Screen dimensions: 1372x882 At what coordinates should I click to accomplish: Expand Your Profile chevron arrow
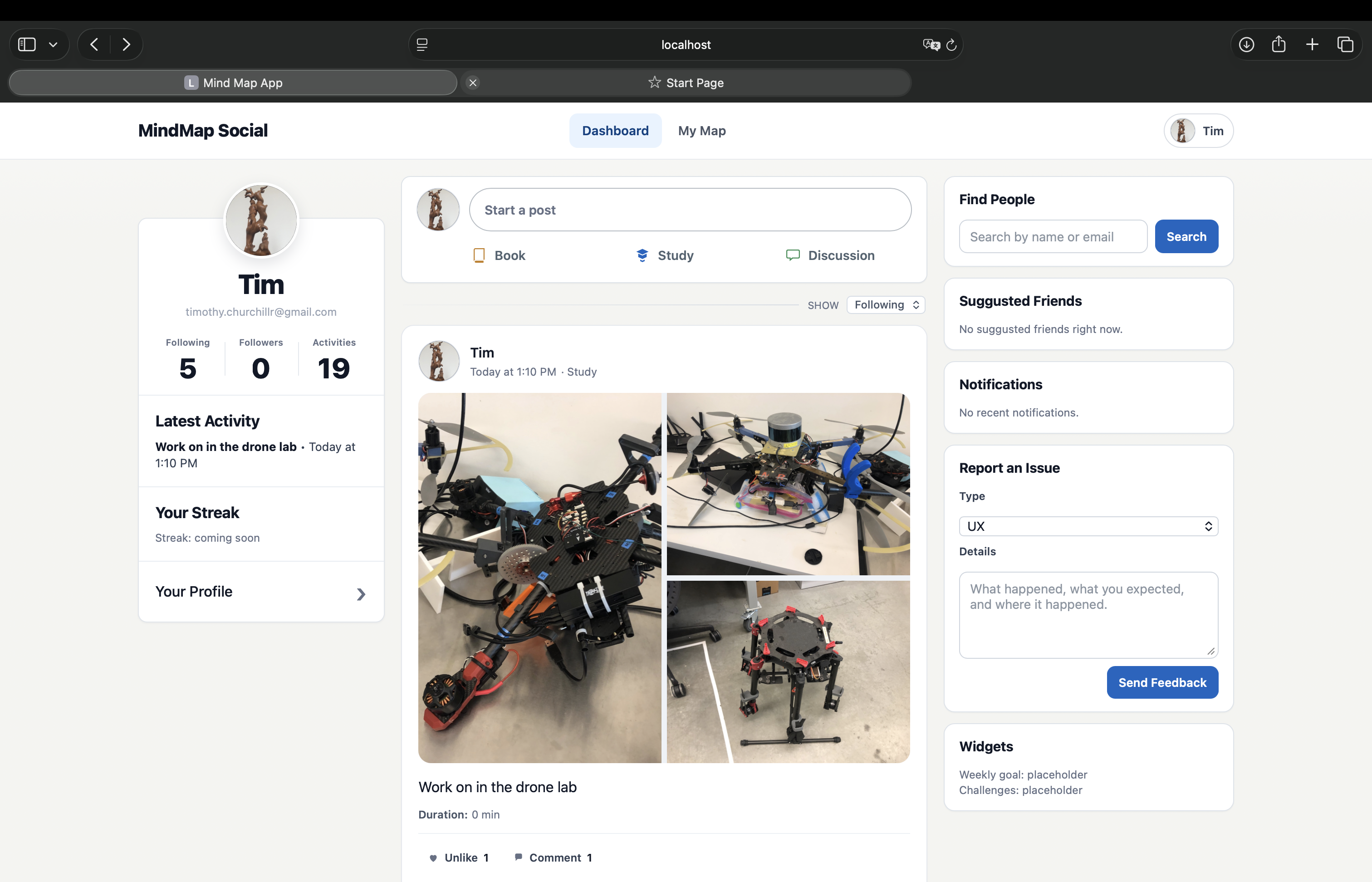361,594
